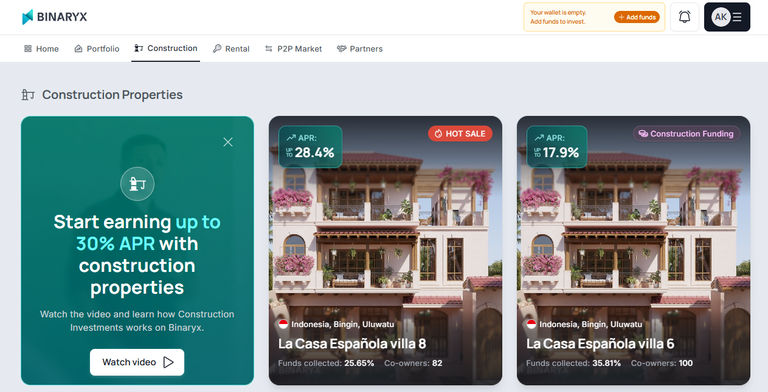The height and width of the screenshot is (392, 768).
Task: Click the Watch video button
Action: [137, 362]
